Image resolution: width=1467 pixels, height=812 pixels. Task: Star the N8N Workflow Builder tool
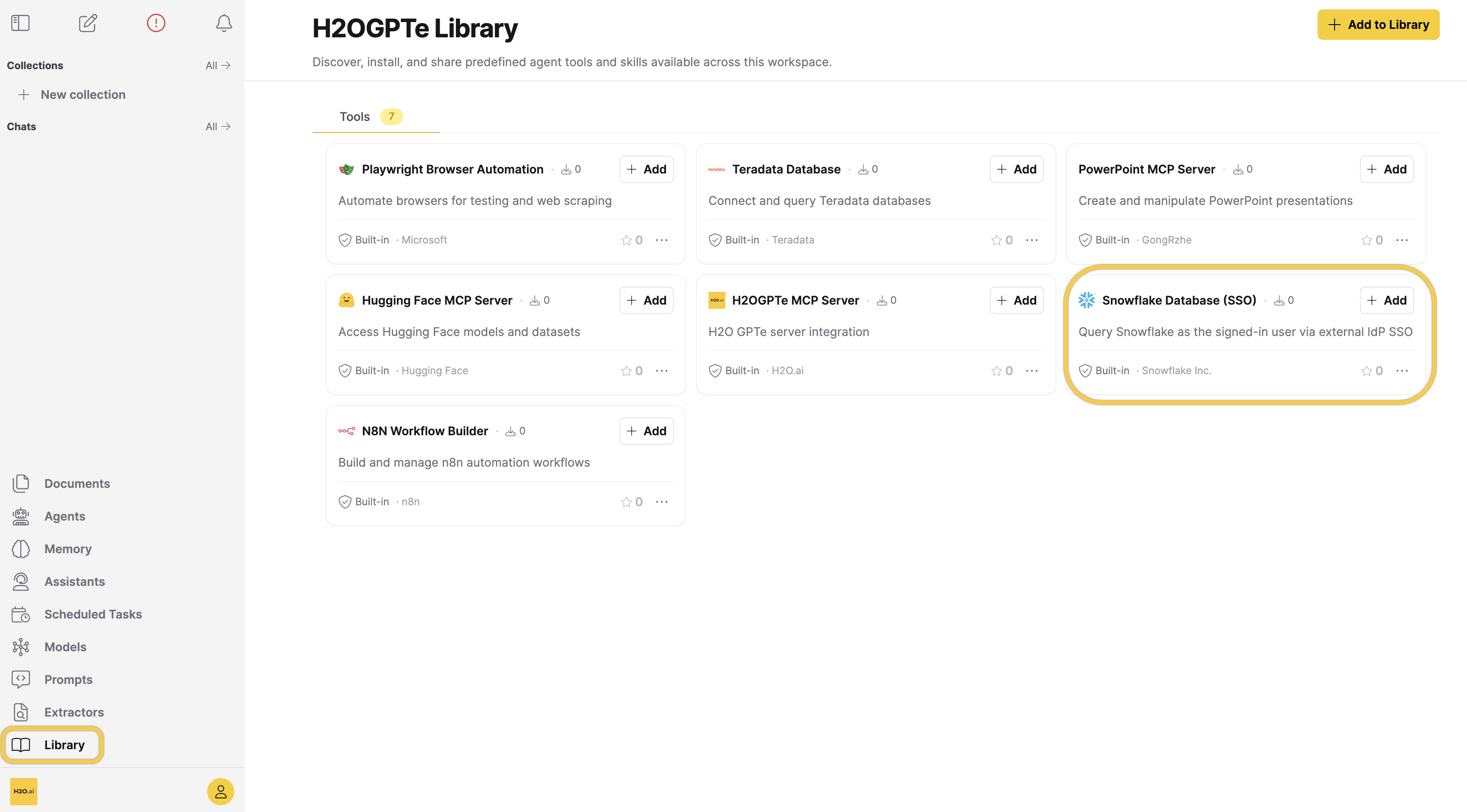click(x=627, y=502)
